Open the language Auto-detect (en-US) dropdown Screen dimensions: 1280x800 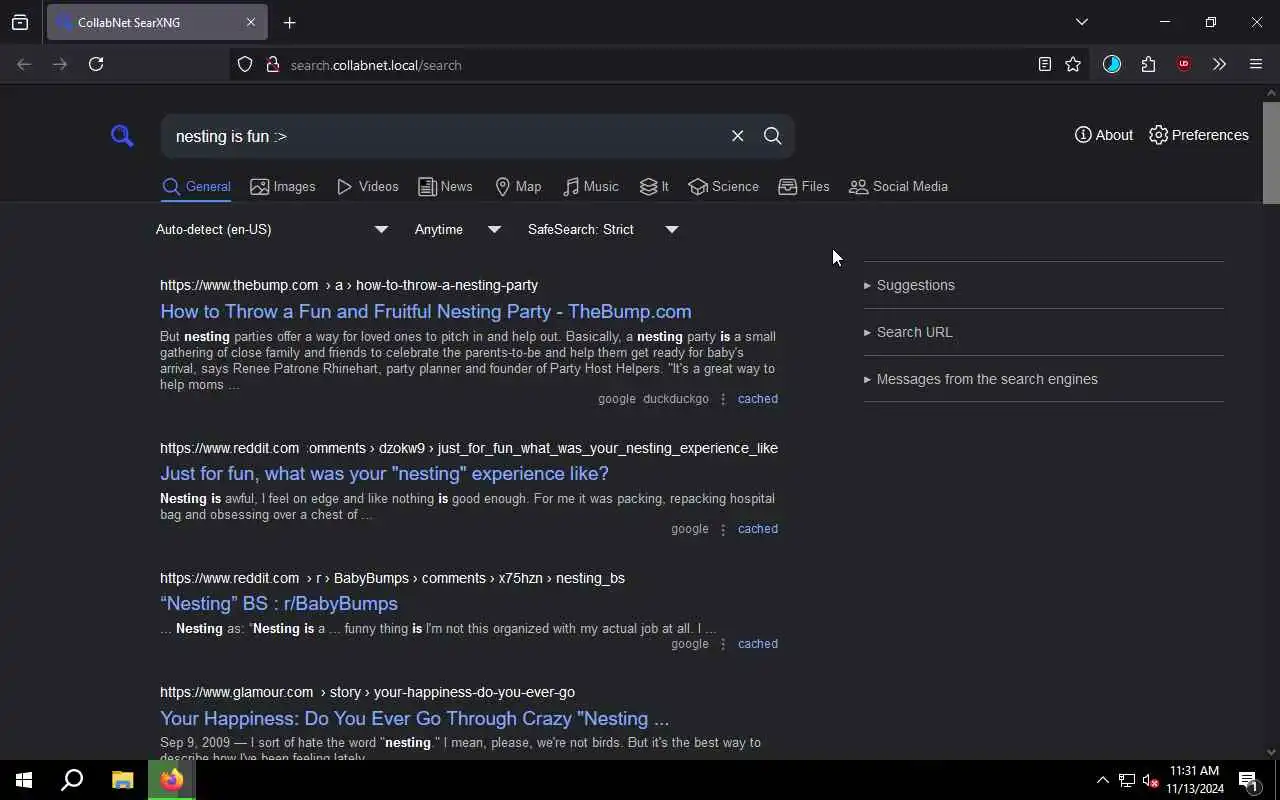272,230
